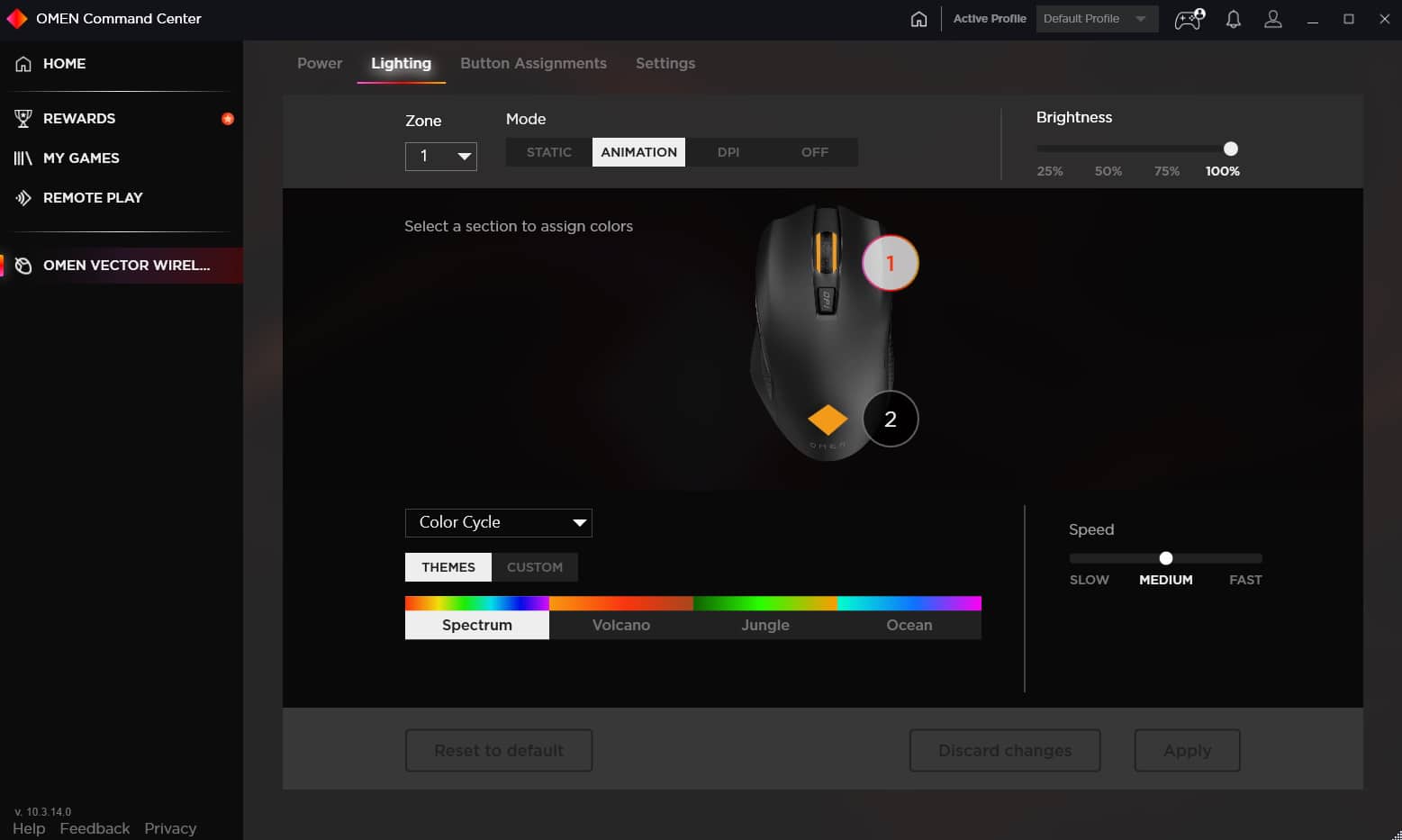
Task: Switch lighting mode to STATIC
Action: (548, 152)
